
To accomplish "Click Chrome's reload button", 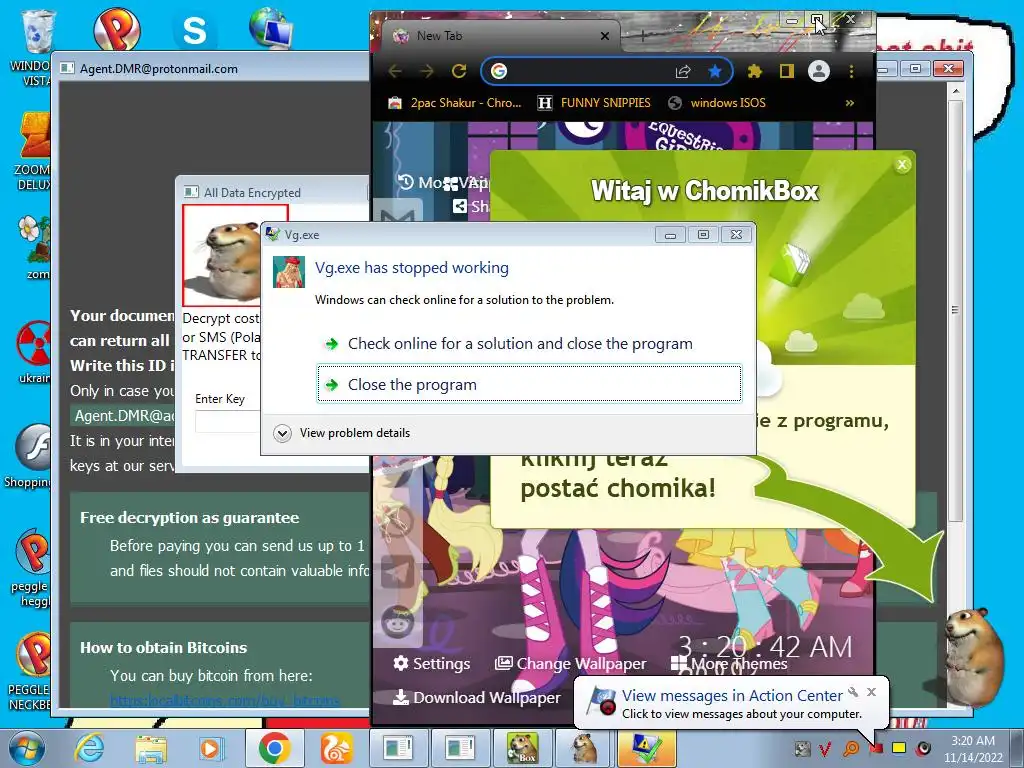I will click(x=458, y=71).
